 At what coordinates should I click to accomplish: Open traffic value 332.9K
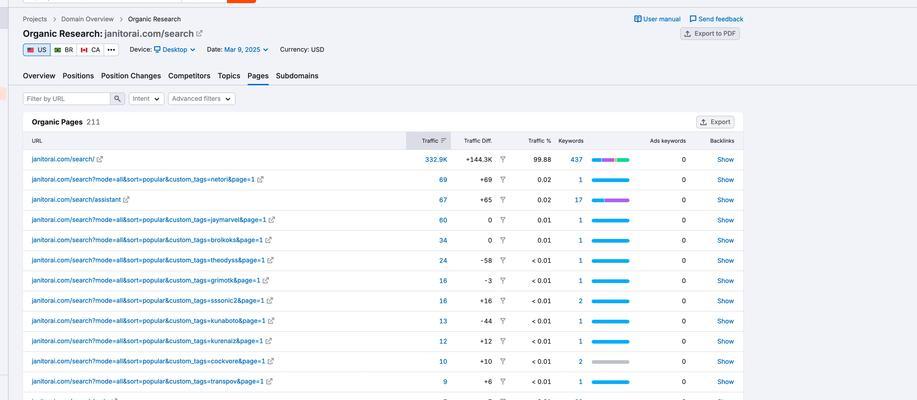click(436, 159)
